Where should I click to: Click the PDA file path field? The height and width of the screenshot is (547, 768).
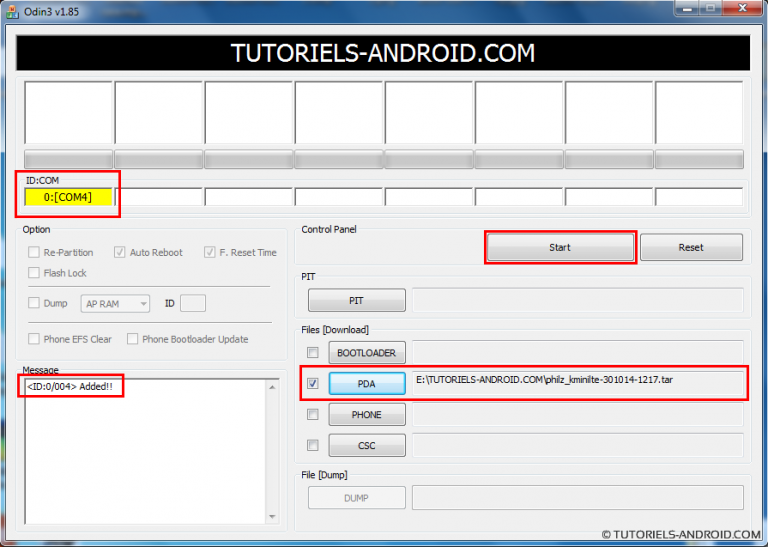(x=578, y=383)
